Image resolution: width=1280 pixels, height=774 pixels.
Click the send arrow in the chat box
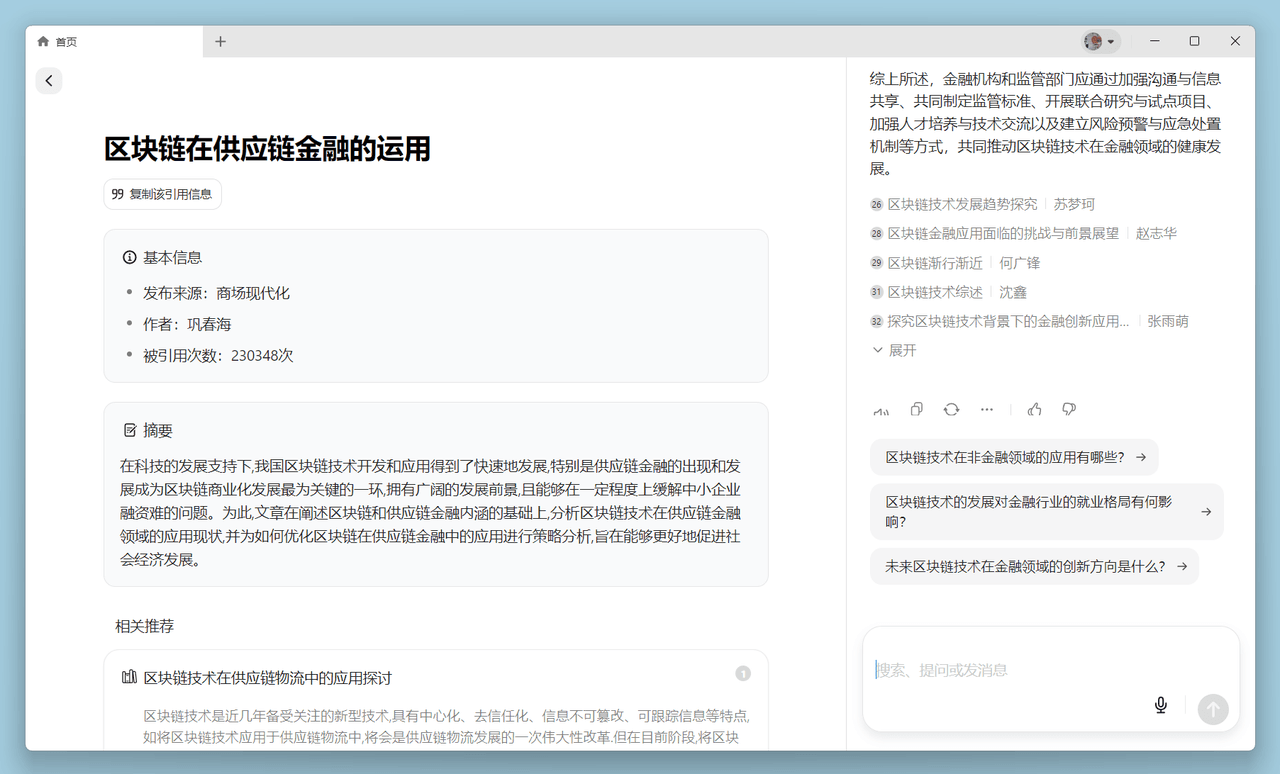click(1212, 708)
